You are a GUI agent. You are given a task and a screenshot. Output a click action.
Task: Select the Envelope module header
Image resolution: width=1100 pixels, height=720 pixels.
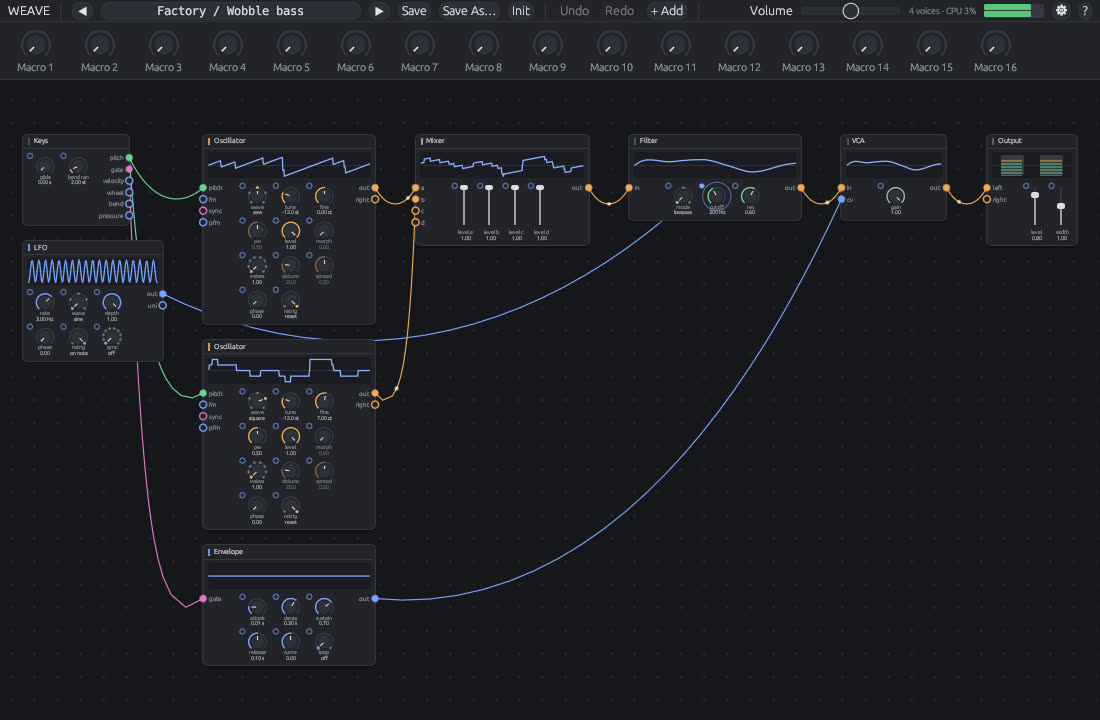289,552
